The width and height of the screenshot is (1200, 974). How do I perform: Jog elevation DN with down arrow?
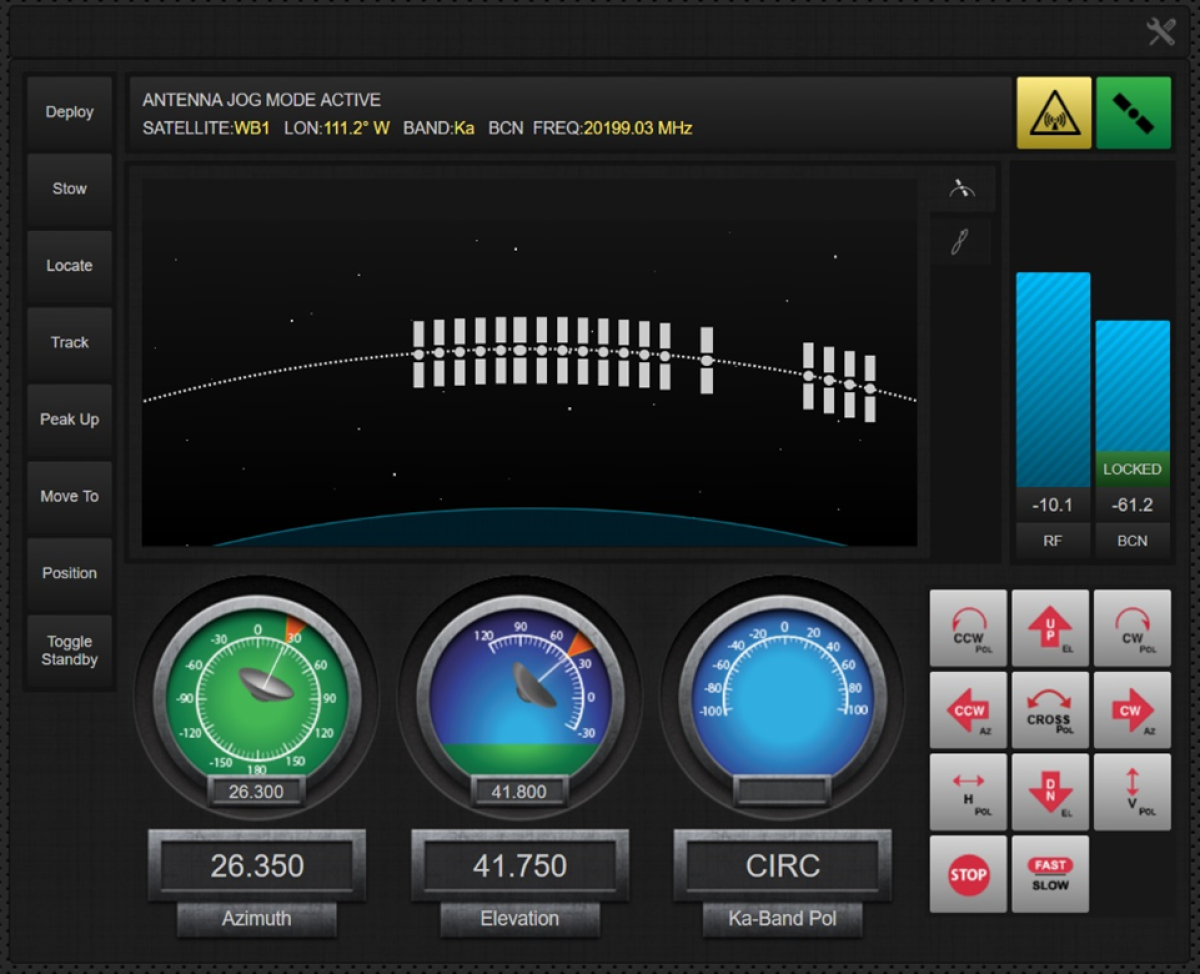1050,792
